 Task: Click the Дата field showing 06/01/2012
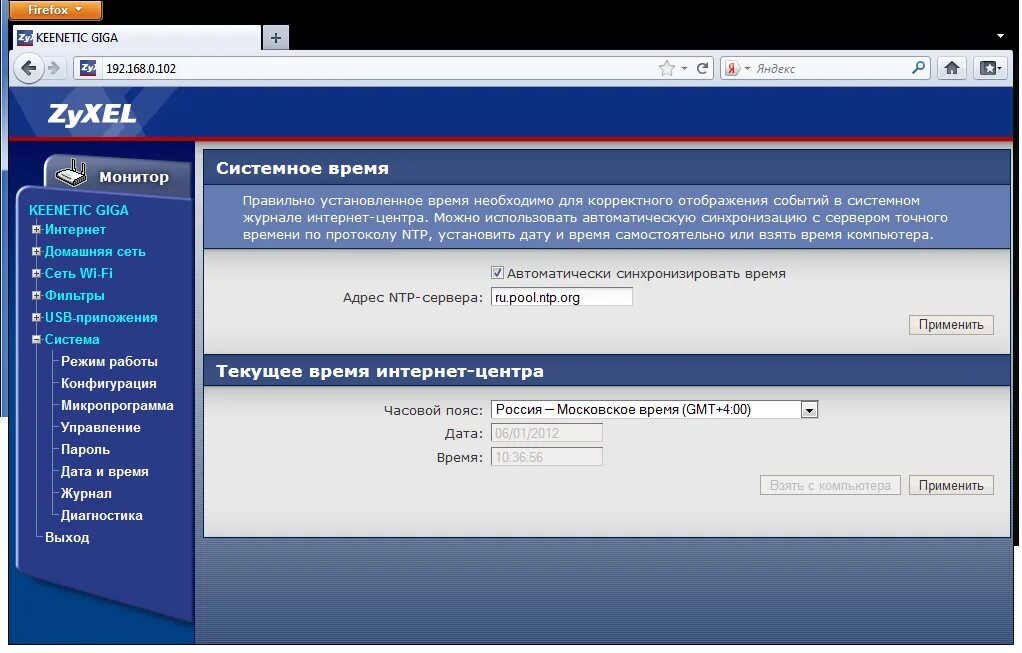click(x=546, y=433)
